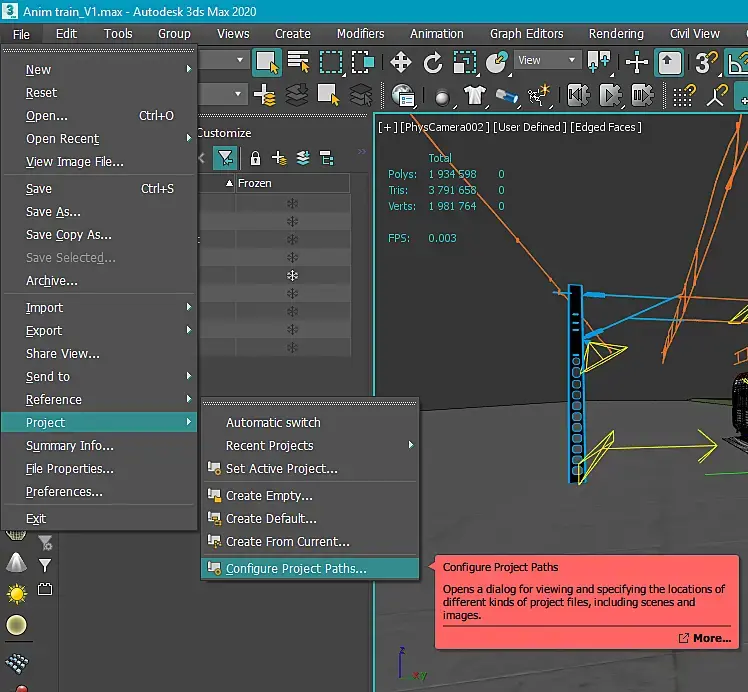
Task: Click the [User Defined] viewport label
Action: coord(530,127)
